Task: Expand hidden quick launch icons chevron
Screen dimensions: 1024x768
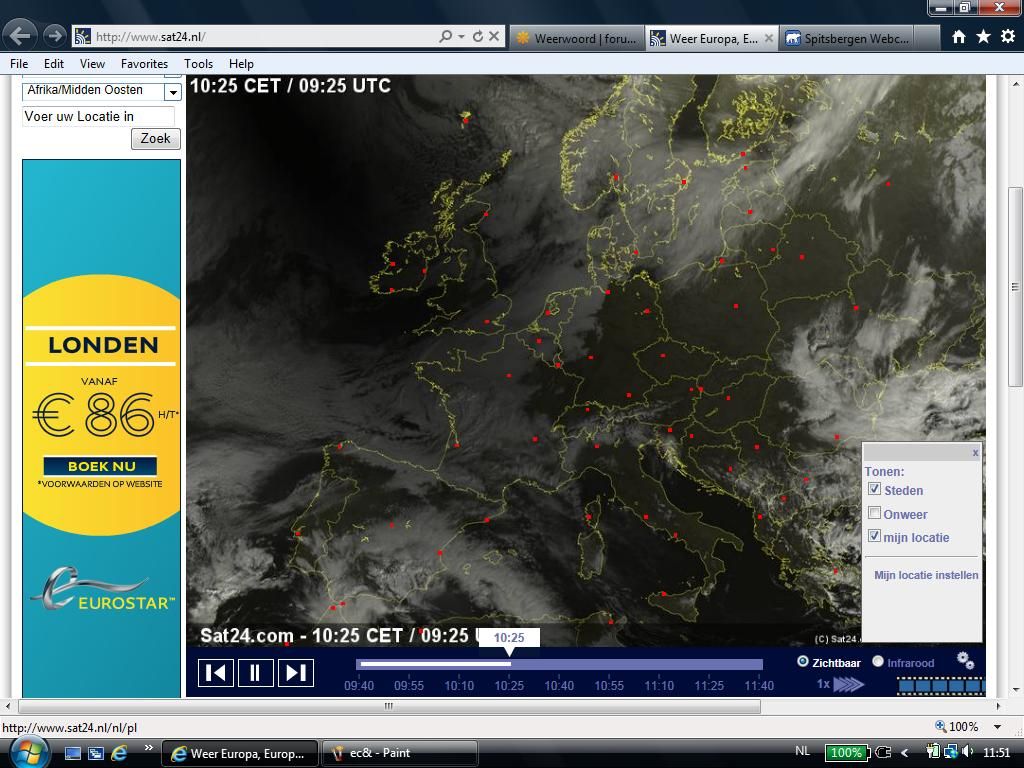Action: coord(149,748)
